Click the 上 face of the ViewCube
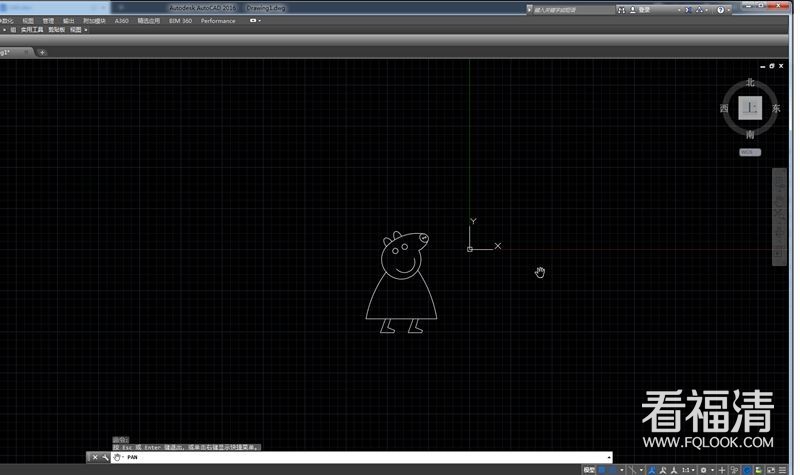This screenshot has width=800, height=475. (x=750, y=108)
